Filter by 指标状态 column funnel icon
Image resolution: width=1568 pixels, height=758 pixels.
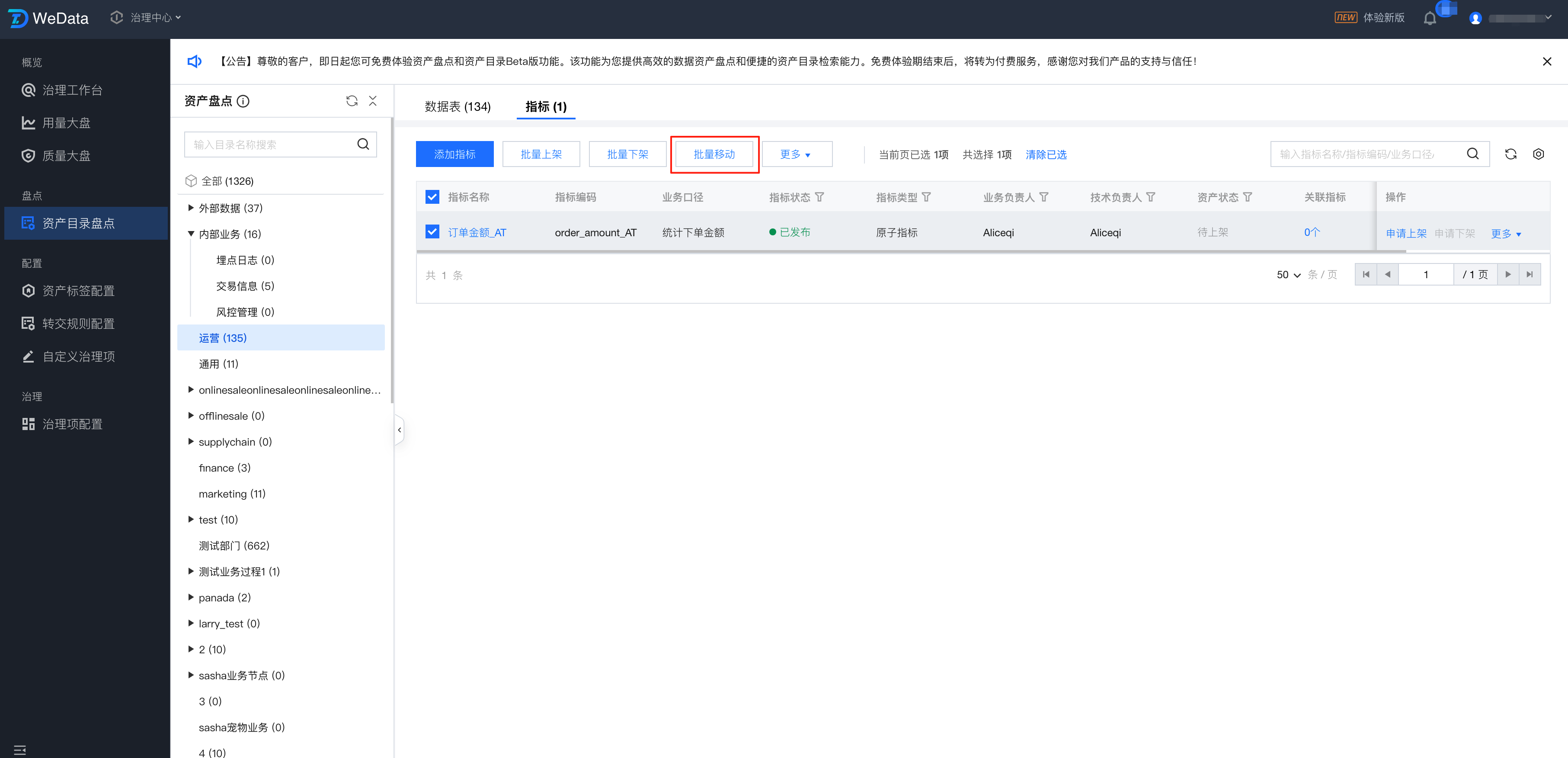coord(819,197)
